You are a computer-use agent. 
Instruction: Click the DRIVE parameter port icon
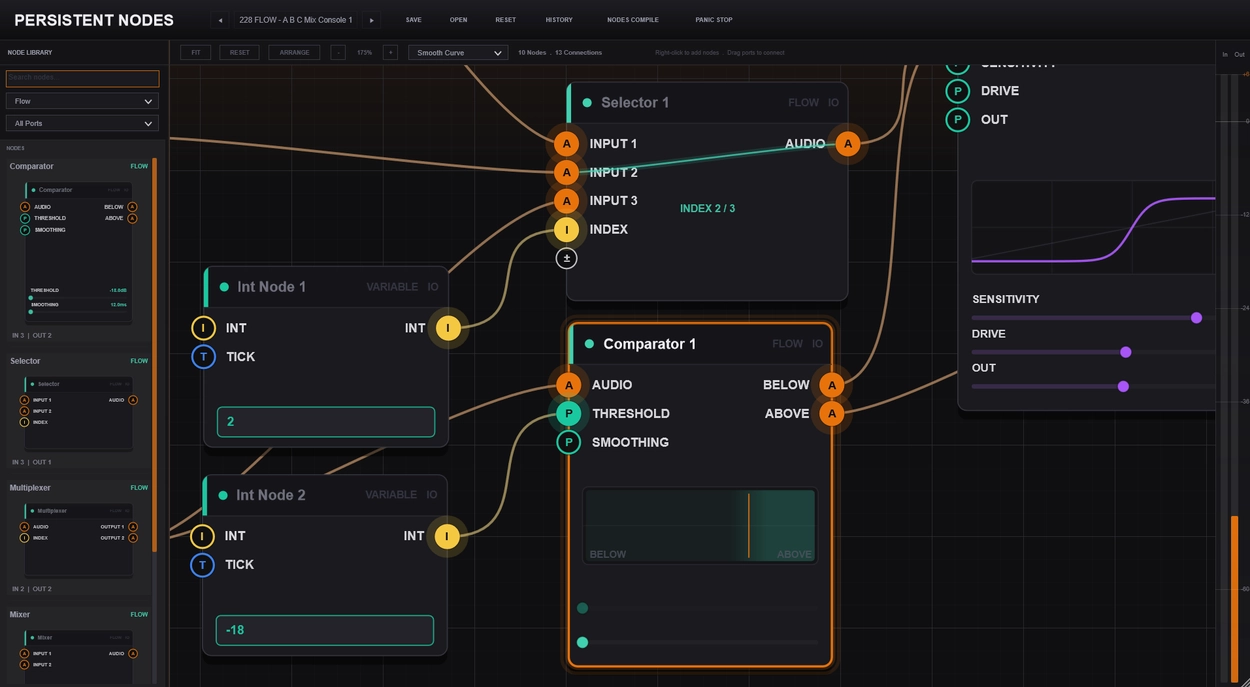point(958,91)
